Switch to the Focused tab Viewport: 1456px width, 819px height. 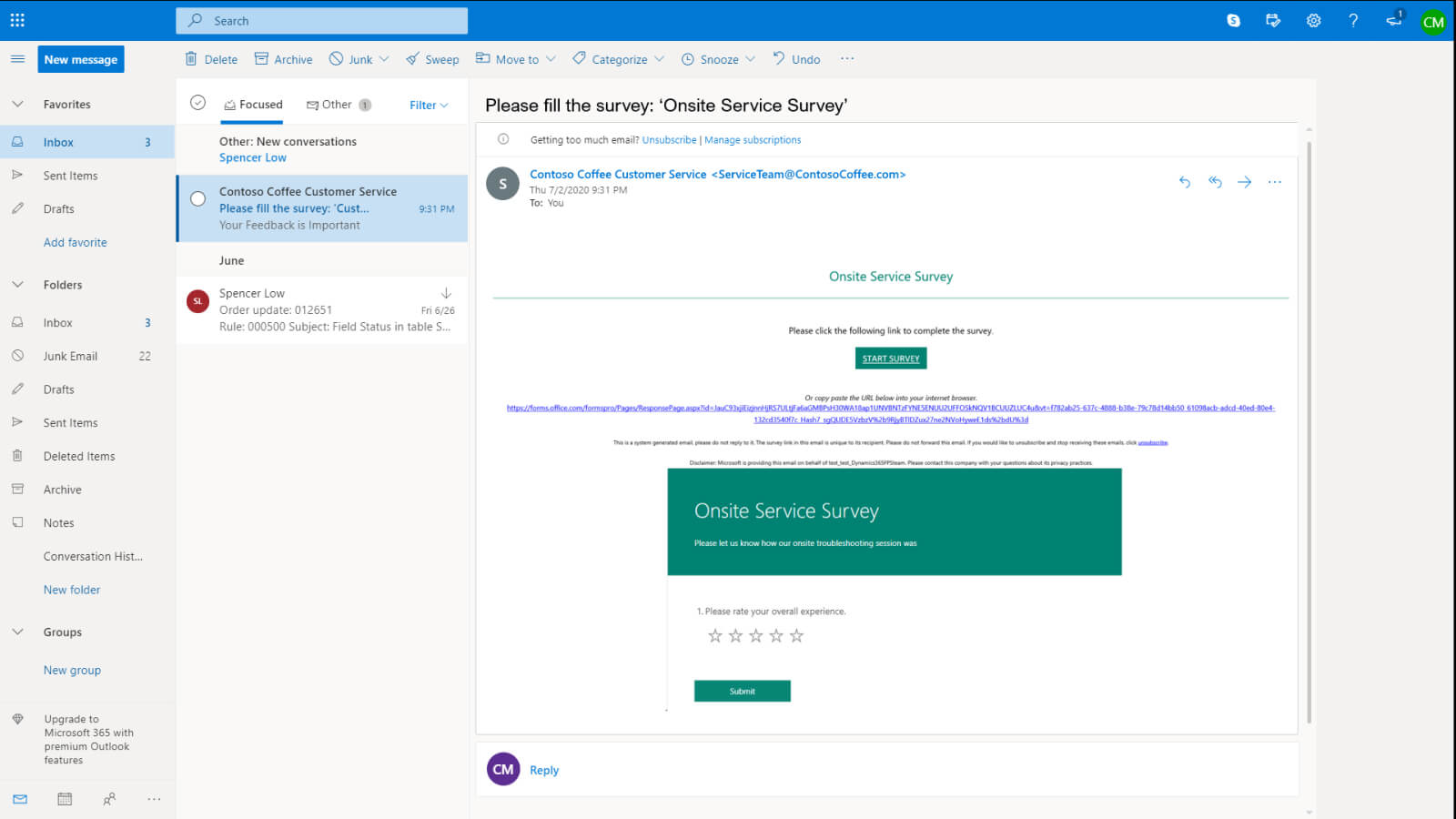[x=253, y=105]
